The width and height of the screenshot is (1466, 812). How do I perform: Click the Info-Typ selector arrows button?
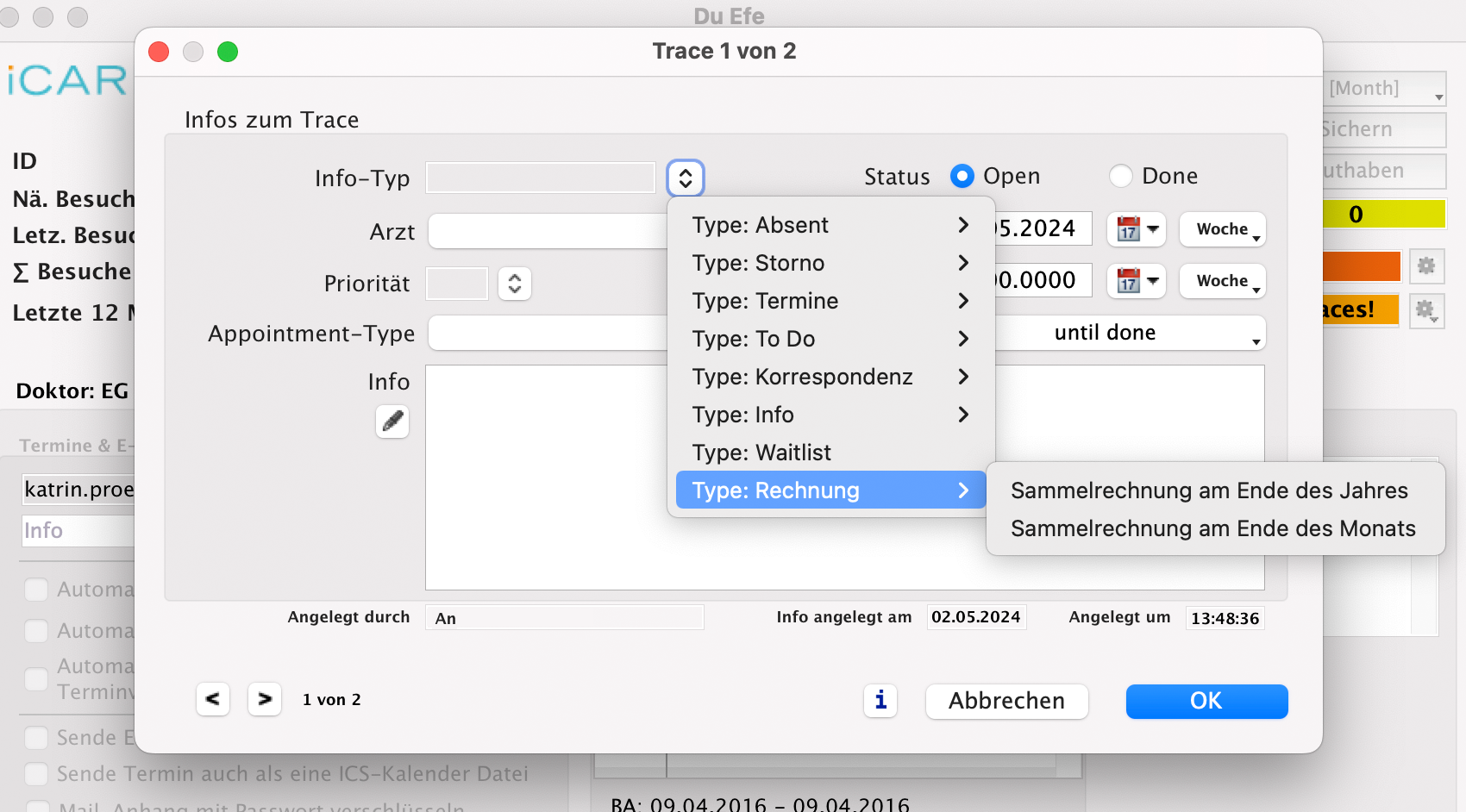pos(686,178)
